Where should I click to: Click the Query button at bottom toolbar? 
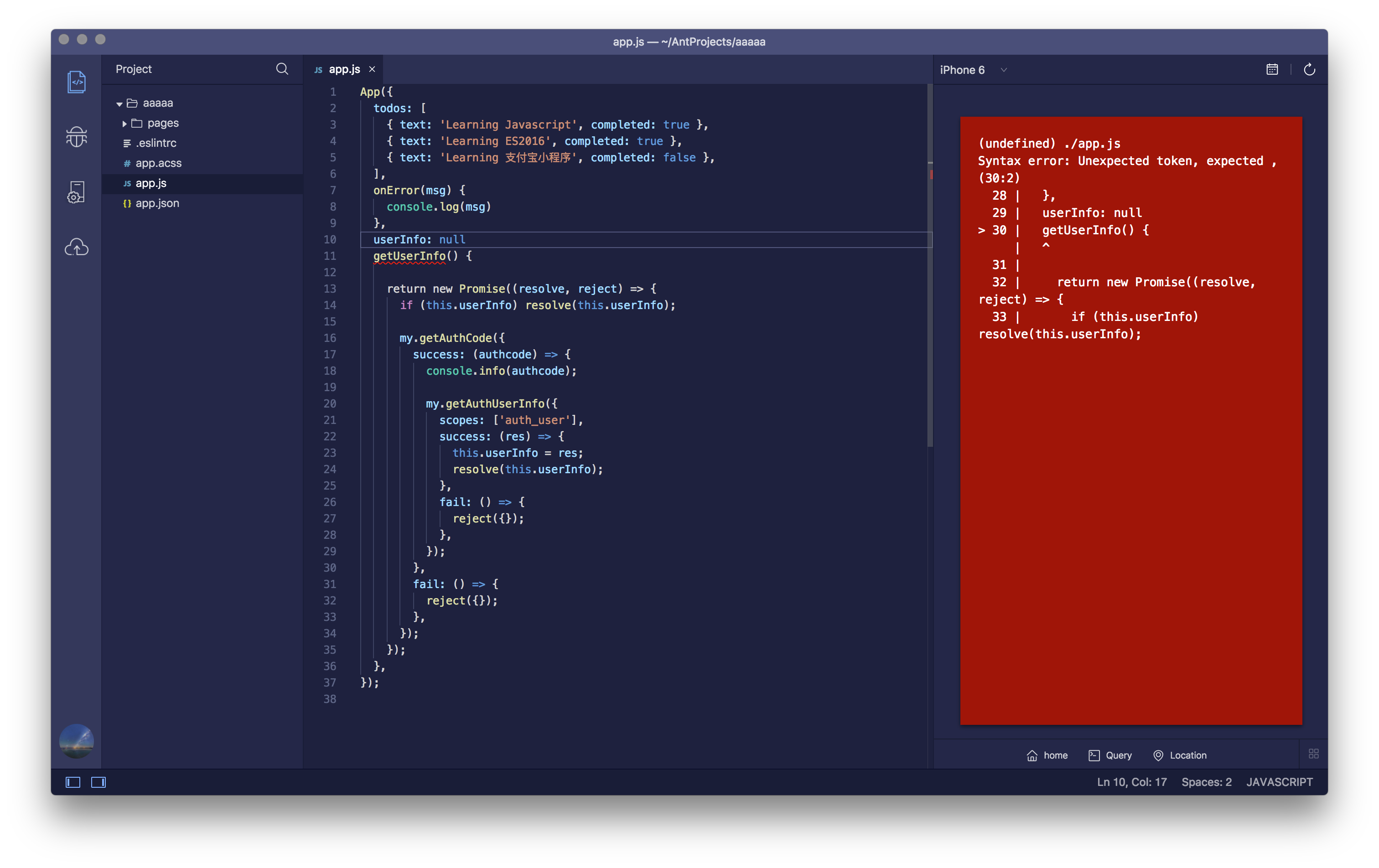[x=1110, y=755]
